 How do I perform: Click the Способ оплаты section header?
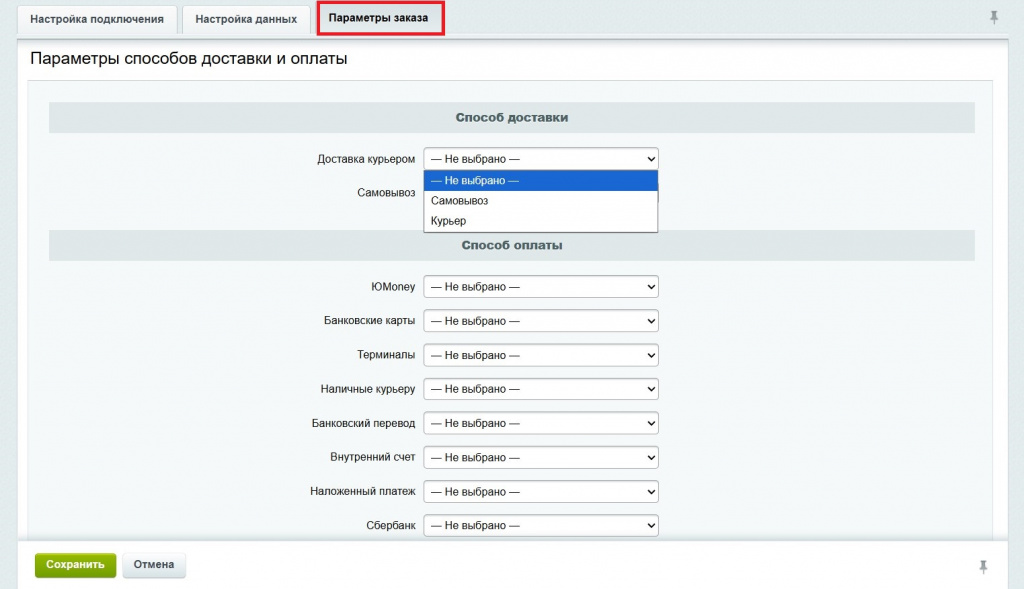[x=512, y=245]
